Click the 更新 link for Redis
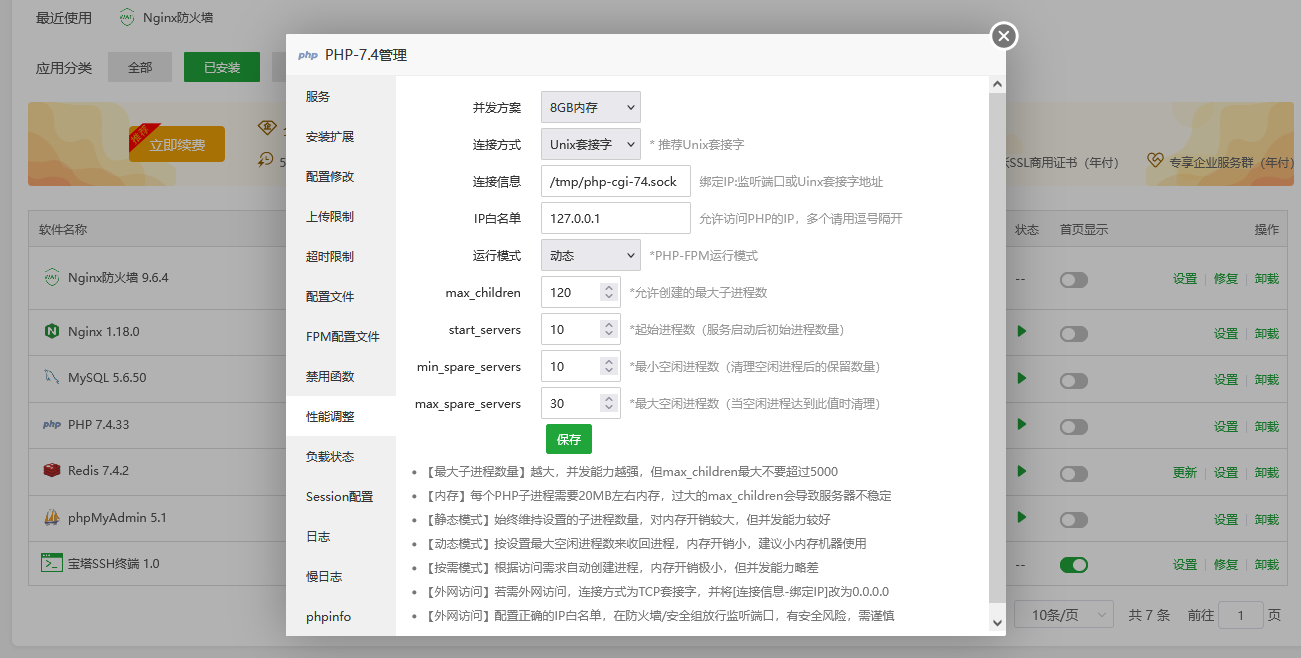The width and height of the screenshot is (1301, 658). pos(1186,473)
